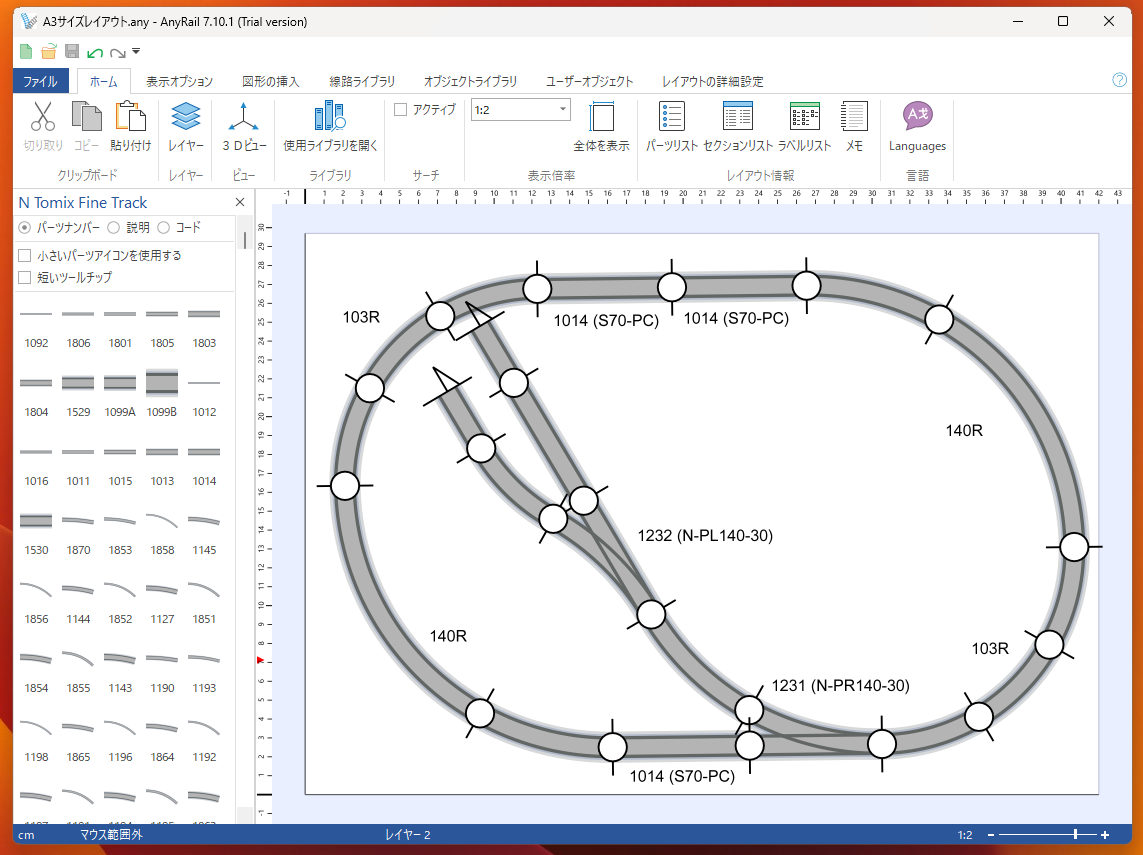Select track part 1864
This screenshot has width=1143, height=855.
(162, 740)
